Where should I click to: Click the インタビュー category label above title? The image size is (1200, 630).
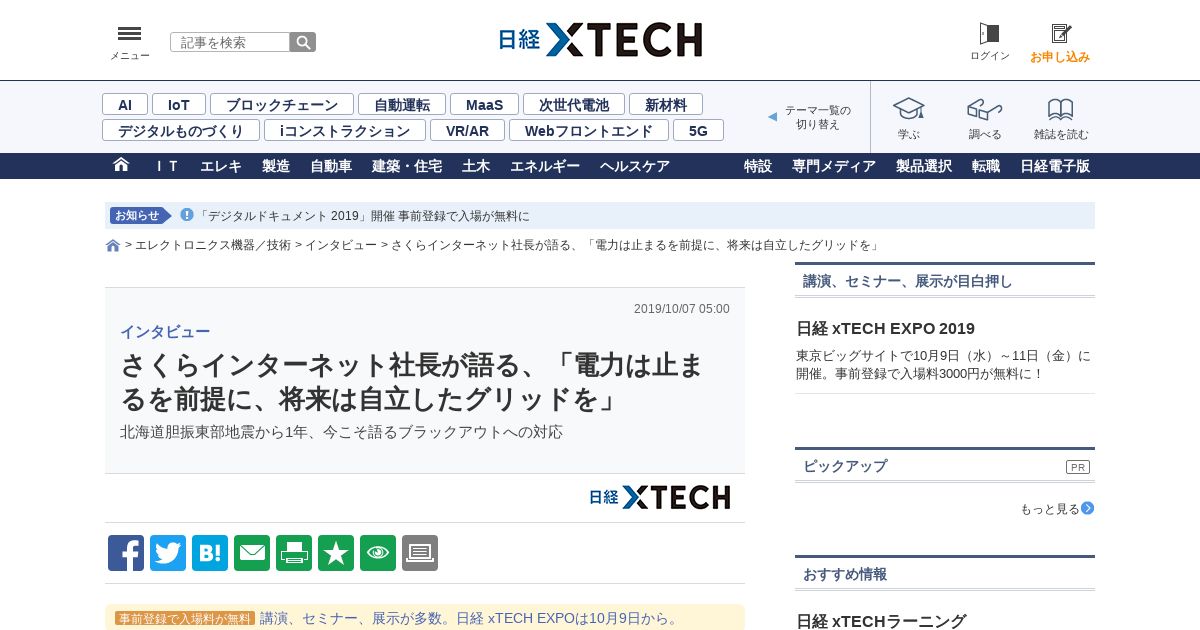click(x=165, y=332)
